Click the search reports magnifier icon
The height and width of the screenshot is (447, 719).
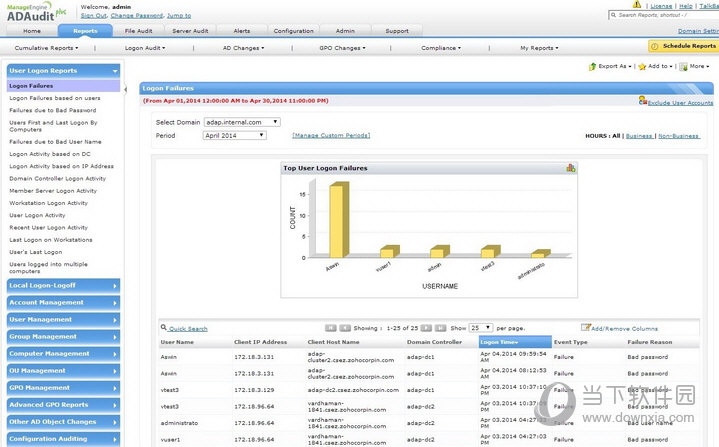613,15
